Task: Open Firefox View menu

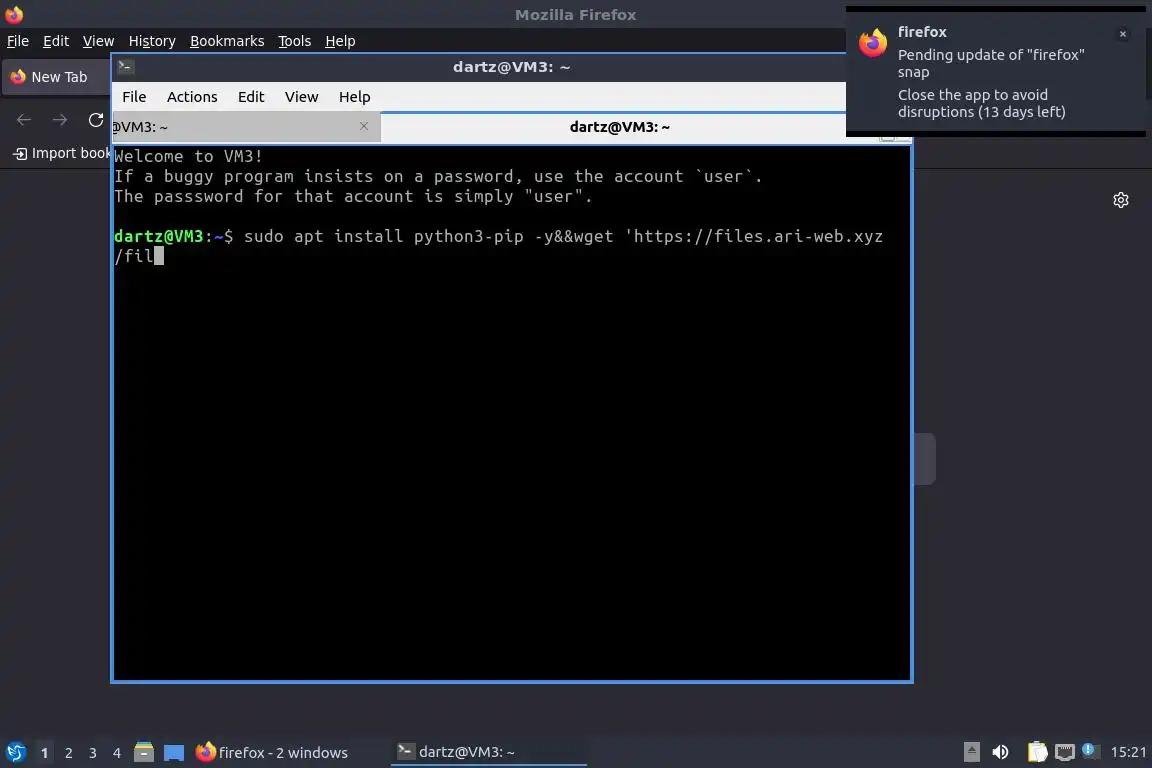Action: click(98, 41)
